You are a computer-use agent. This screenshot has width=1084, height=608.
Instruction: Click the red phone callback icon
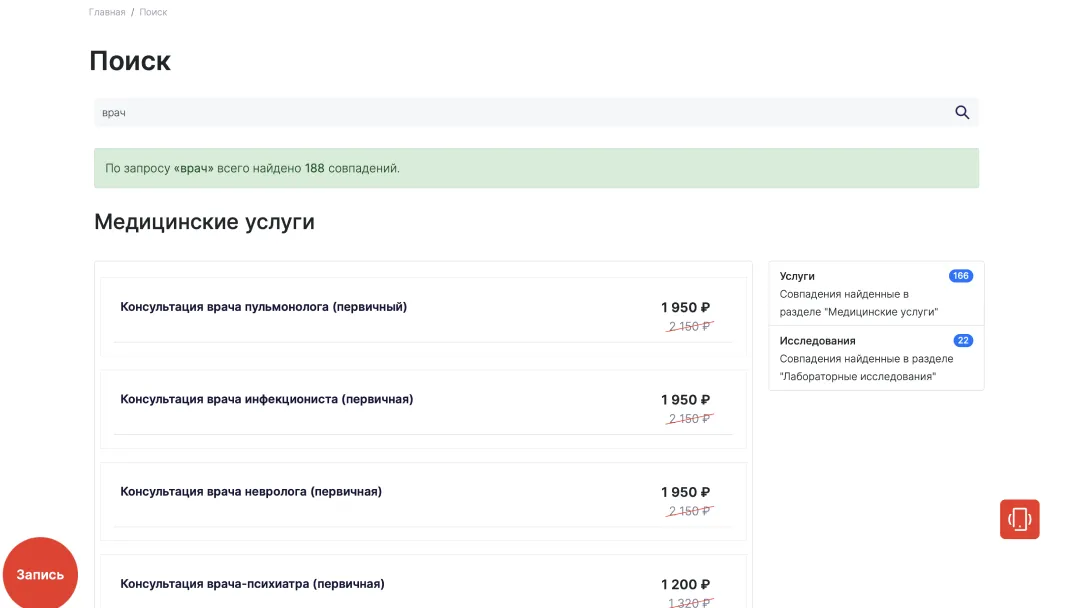pos(1019,519)
